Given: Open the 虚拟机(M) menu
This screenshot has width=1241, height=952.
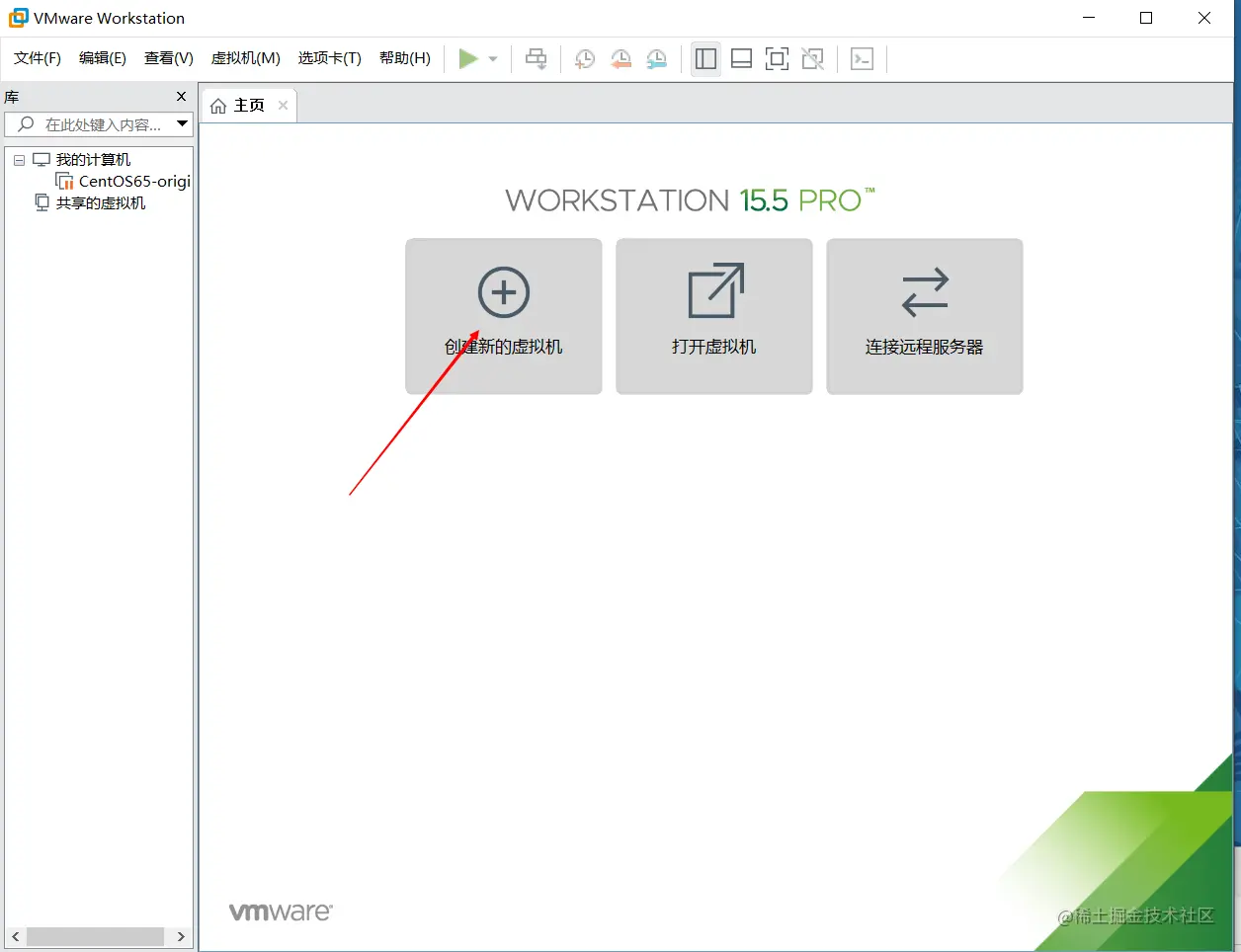Looking at the screenshot, I should 246,58.
